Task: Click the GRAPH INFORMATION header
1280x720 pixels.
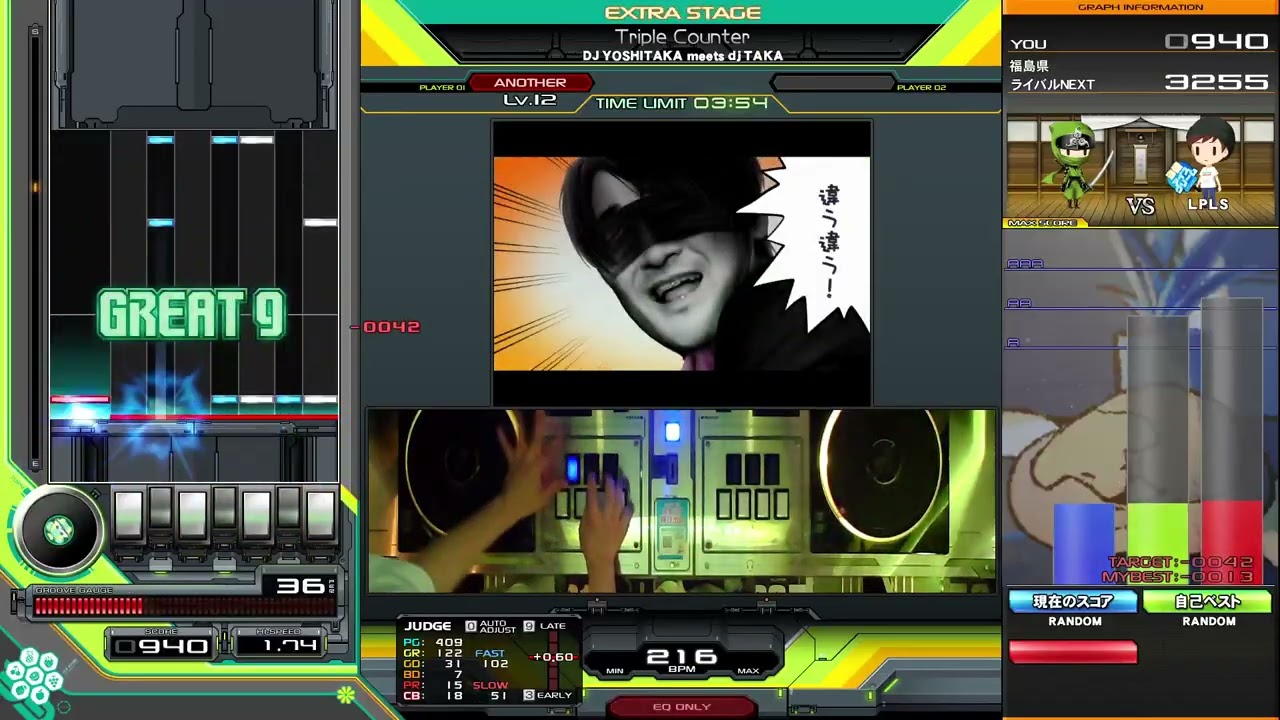Action: coord(1141,7)
